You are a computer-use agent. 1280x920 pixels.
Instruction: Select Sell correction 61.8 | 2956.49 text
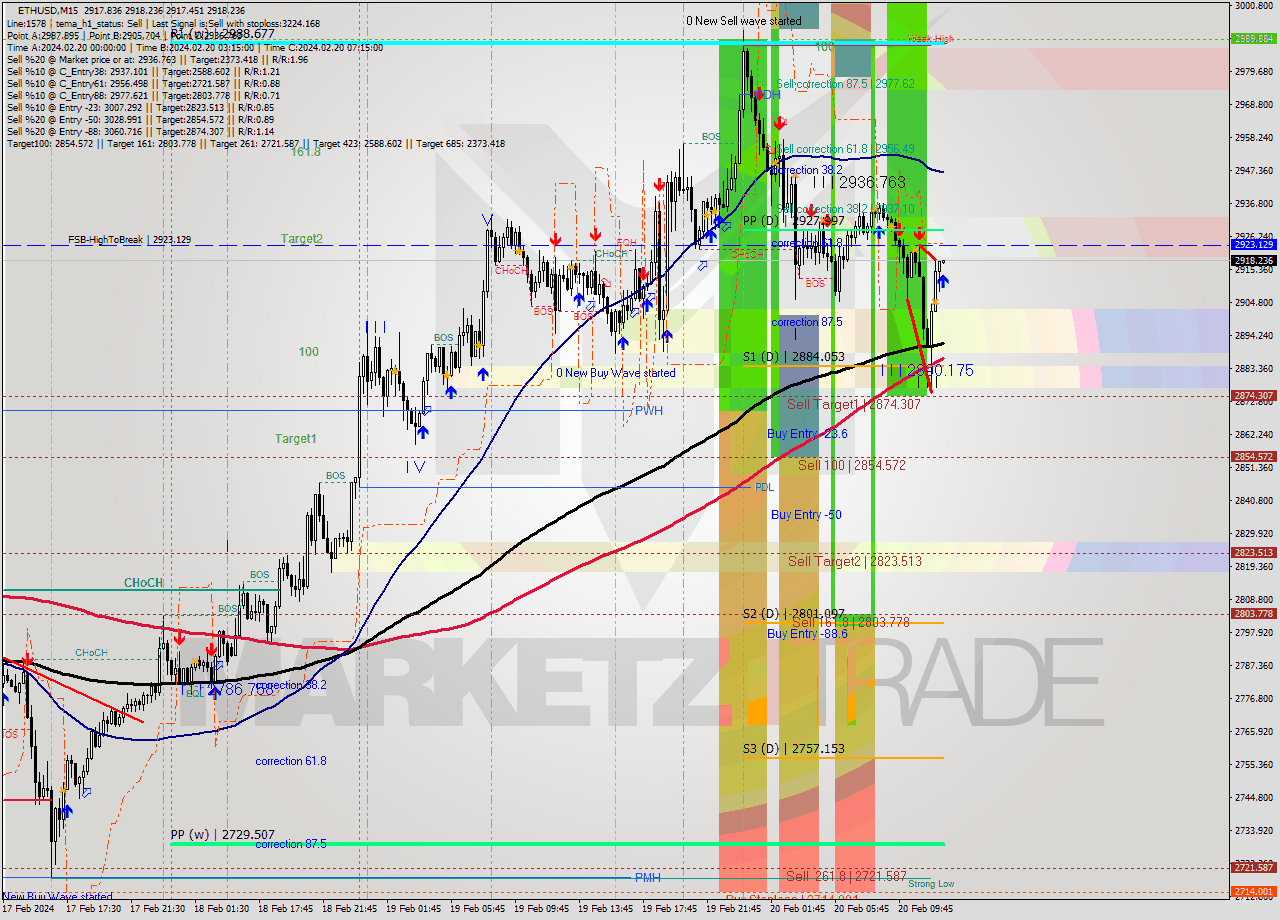pos(846,149)
